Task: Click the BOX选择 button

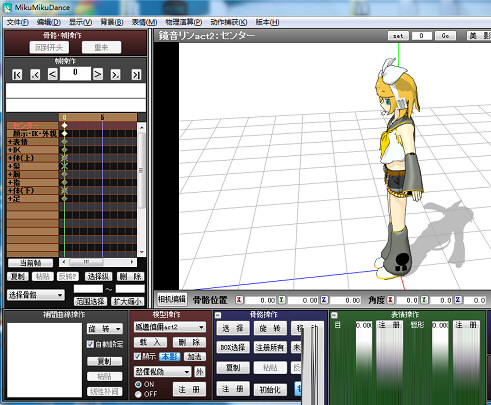Action: coord(233,348)
